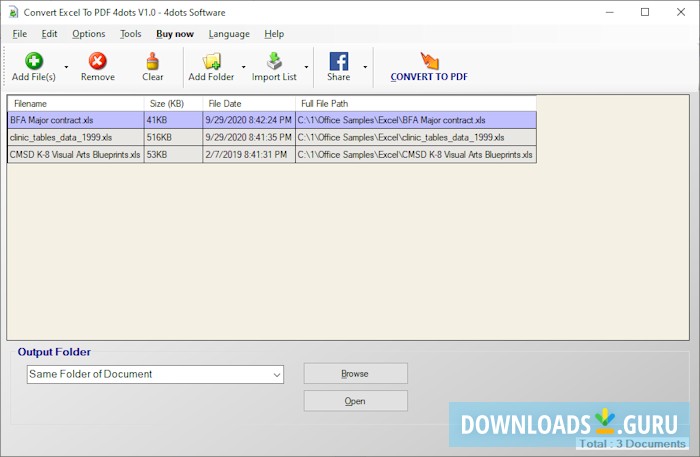Click the full path of clinic_tables_data_1999.xls
Image resolution: width=700 pixels, height=457 pixels.
click(416, 137)
